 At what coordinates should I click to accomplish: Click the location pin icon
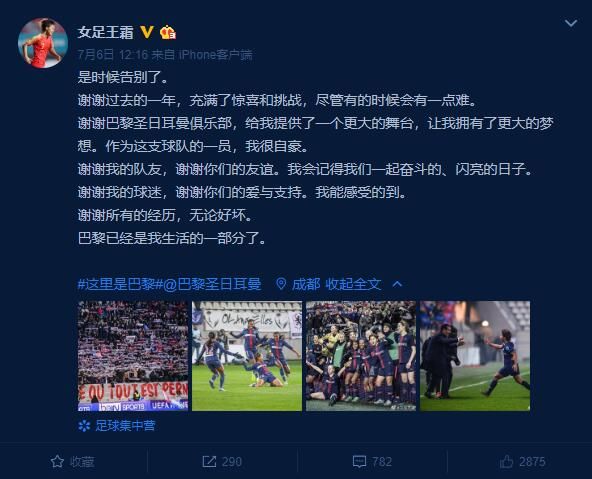[x=281, y=284]
